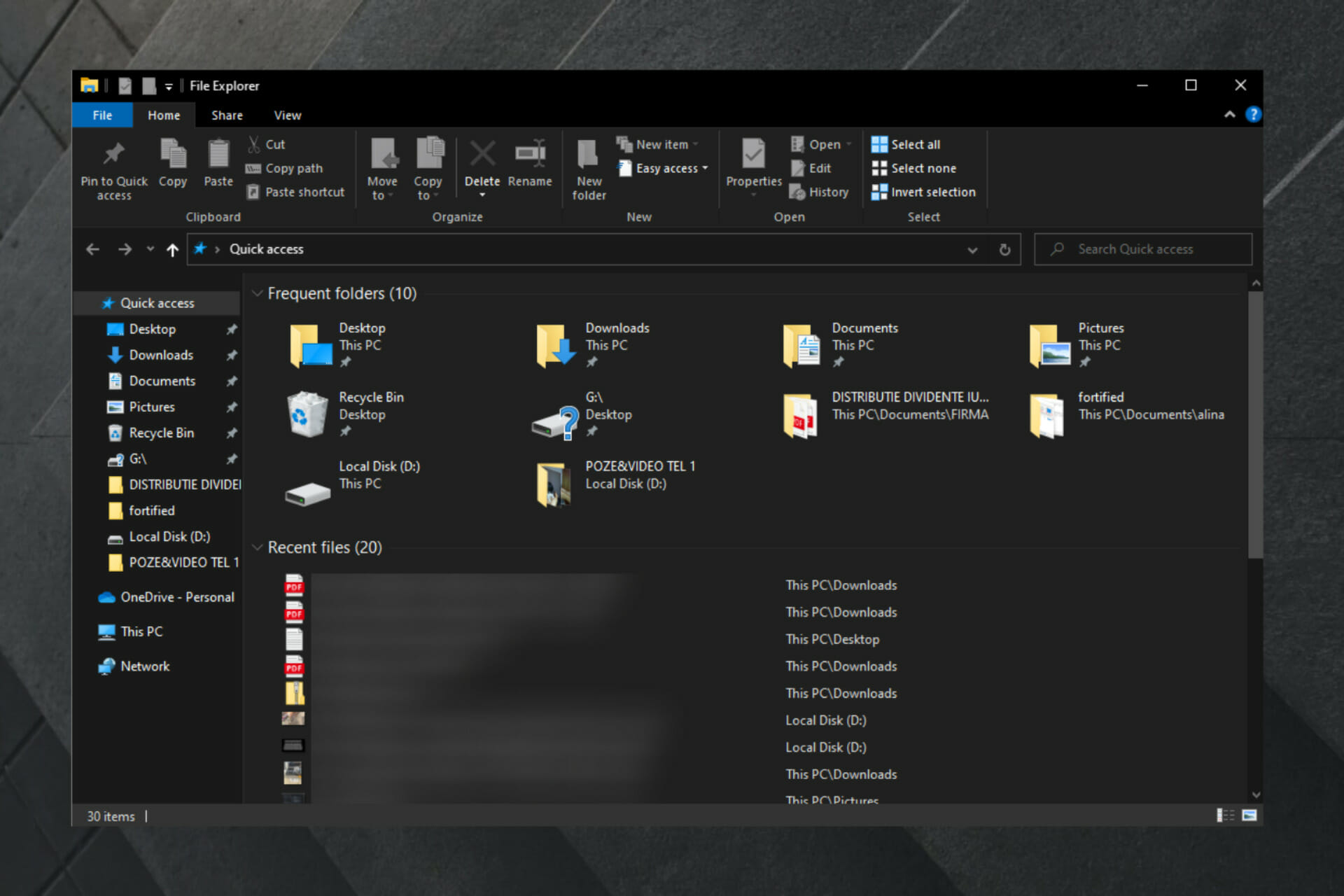Select the Invert Selection icon
The image size is (1344, 896).
coord(879,191)
